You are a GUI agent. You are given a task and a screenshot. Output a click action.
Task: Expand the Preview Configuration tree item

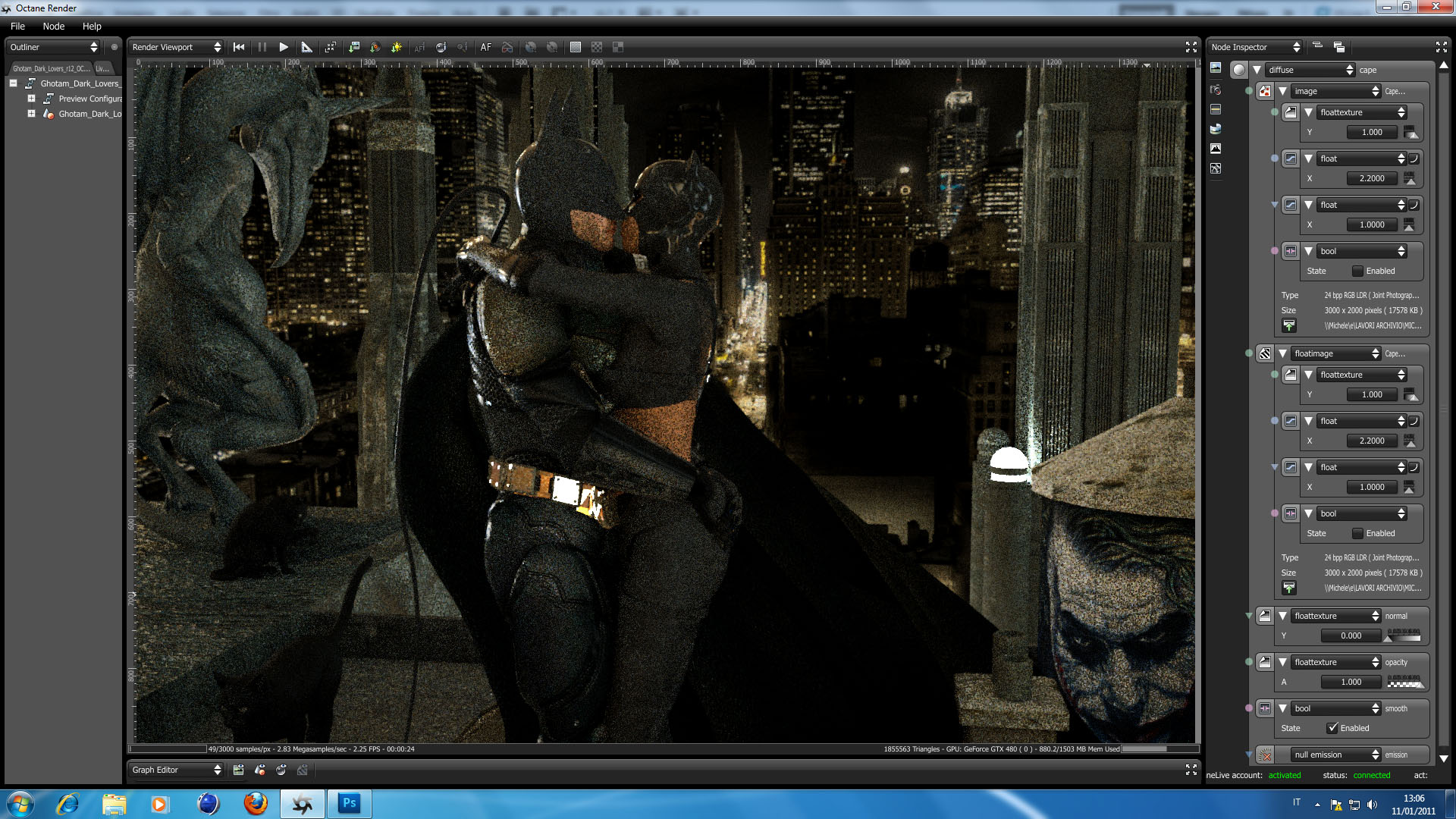(31, 99)
